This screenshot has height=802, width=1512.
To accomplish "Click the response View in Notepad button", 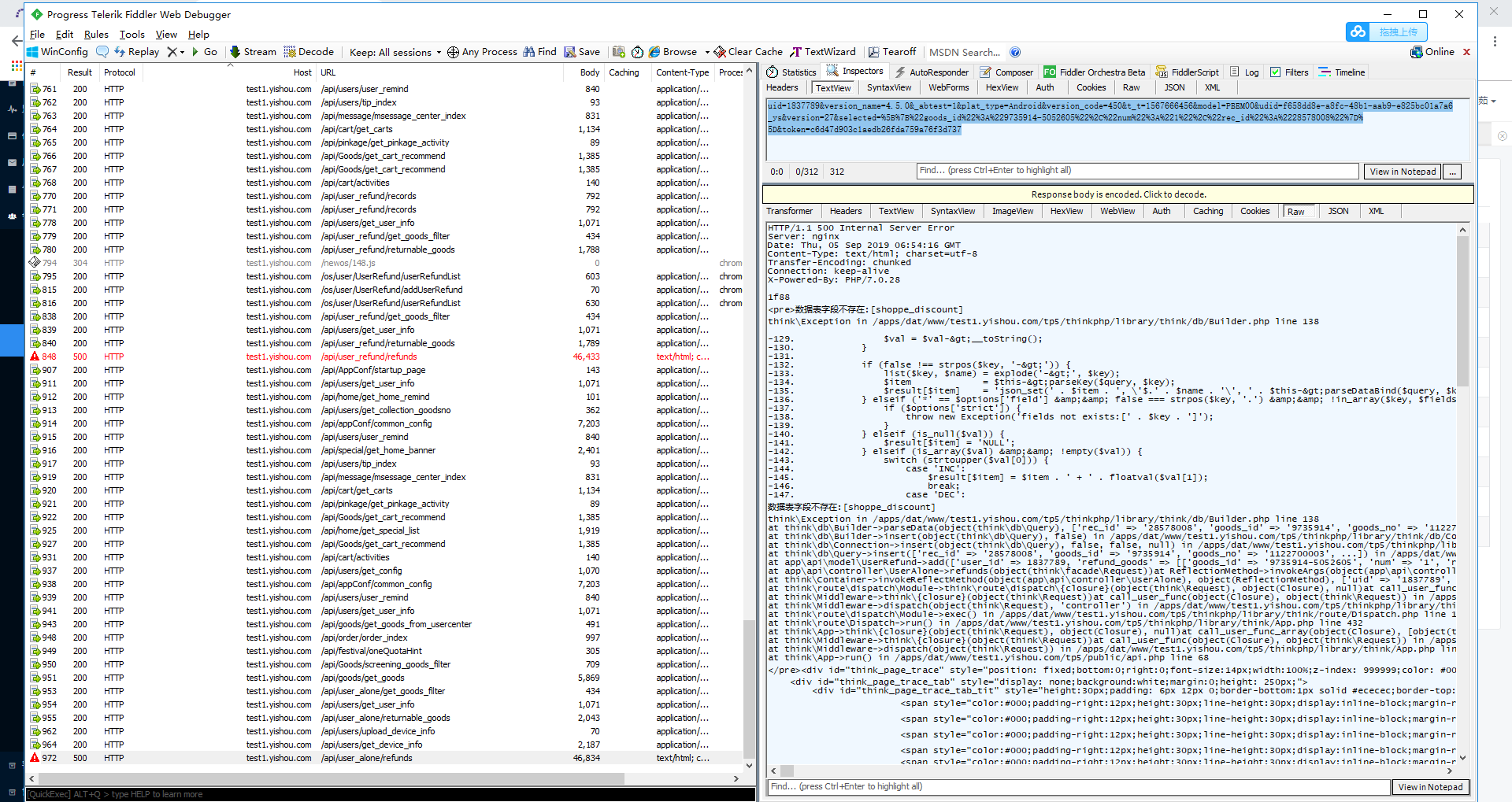I will point(1430,787).
